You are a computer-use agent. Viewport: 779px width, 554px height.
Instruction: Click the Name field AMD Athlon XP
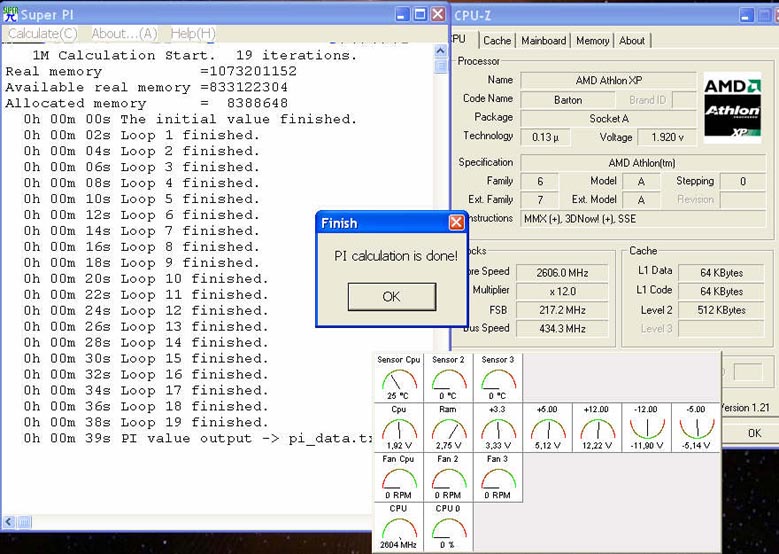[609, 80]
